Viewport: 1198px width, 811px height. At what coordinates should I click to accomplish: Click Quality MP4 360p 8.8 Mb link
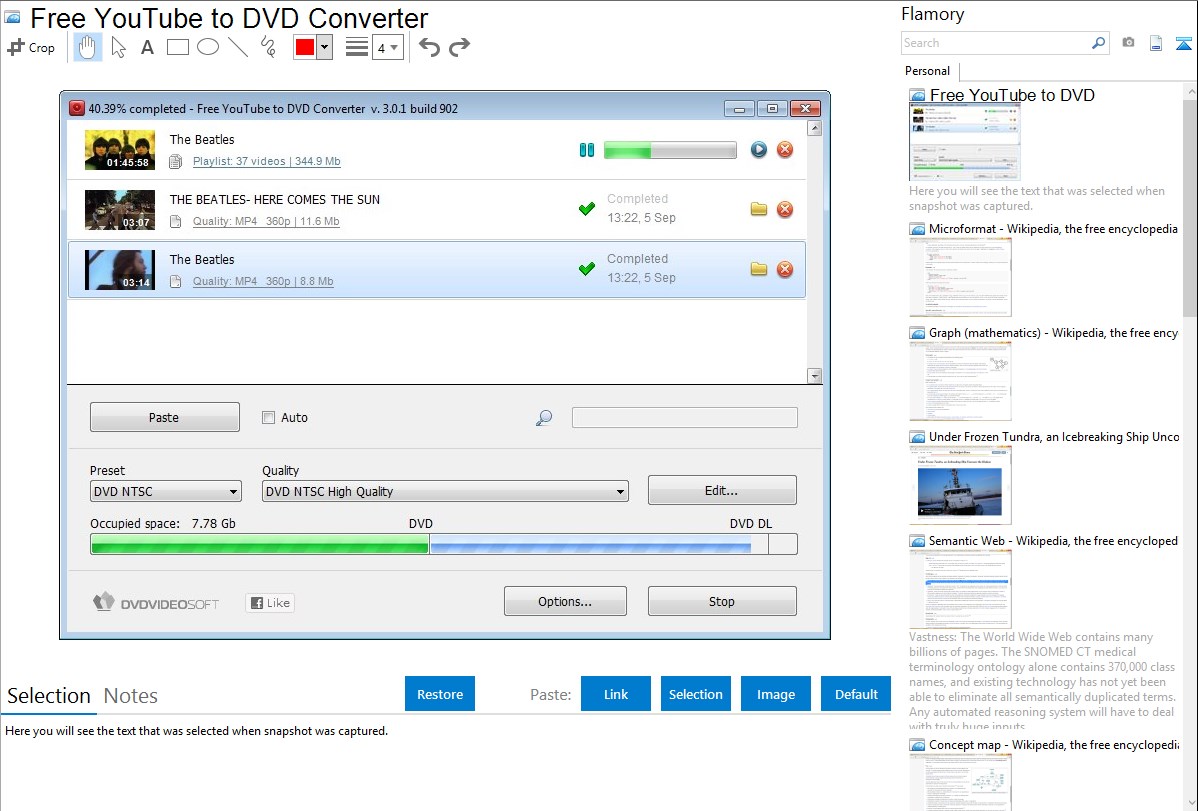point(263,281)
